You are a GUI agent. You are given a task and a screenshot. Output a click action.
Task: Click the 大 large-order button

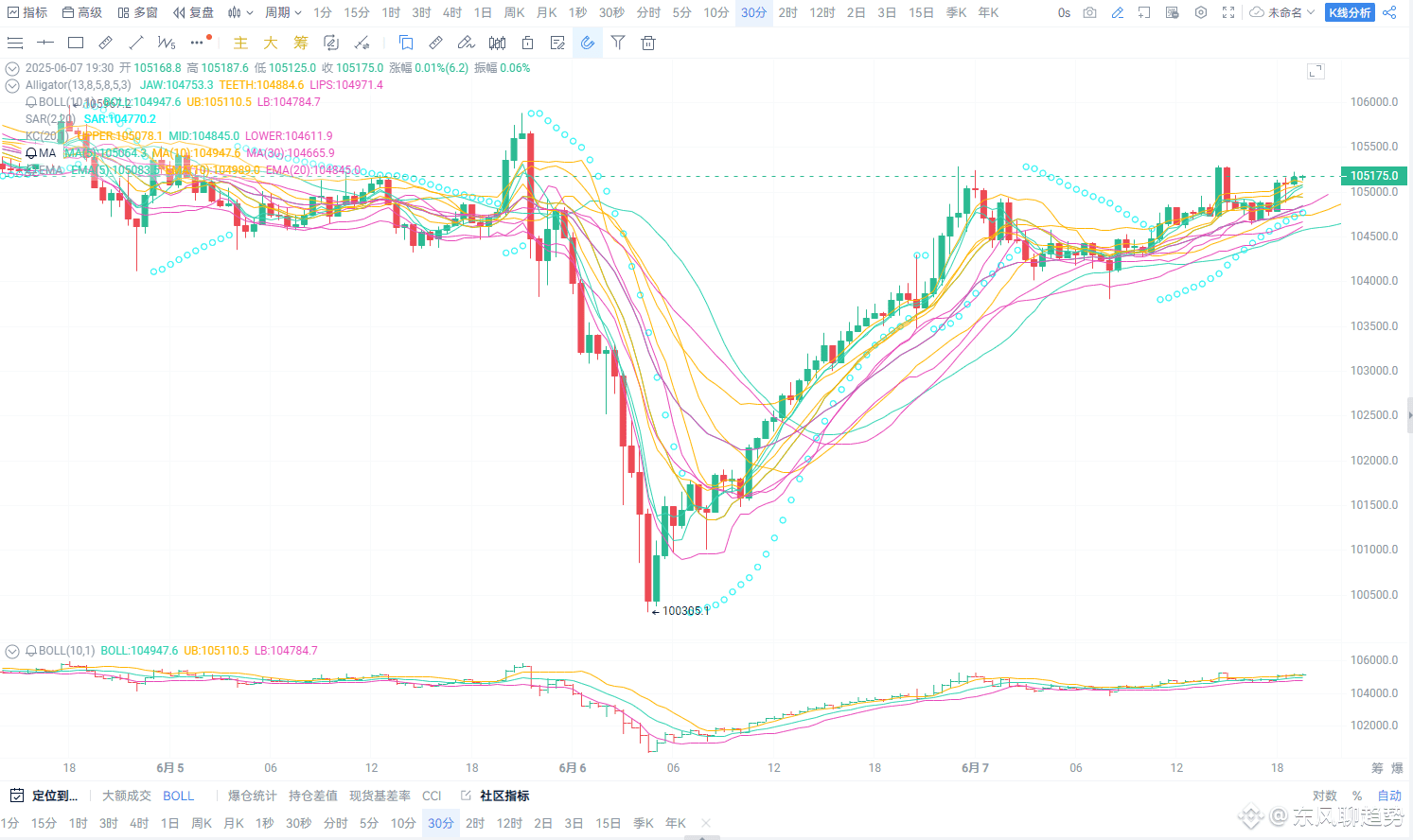[271, 43]
